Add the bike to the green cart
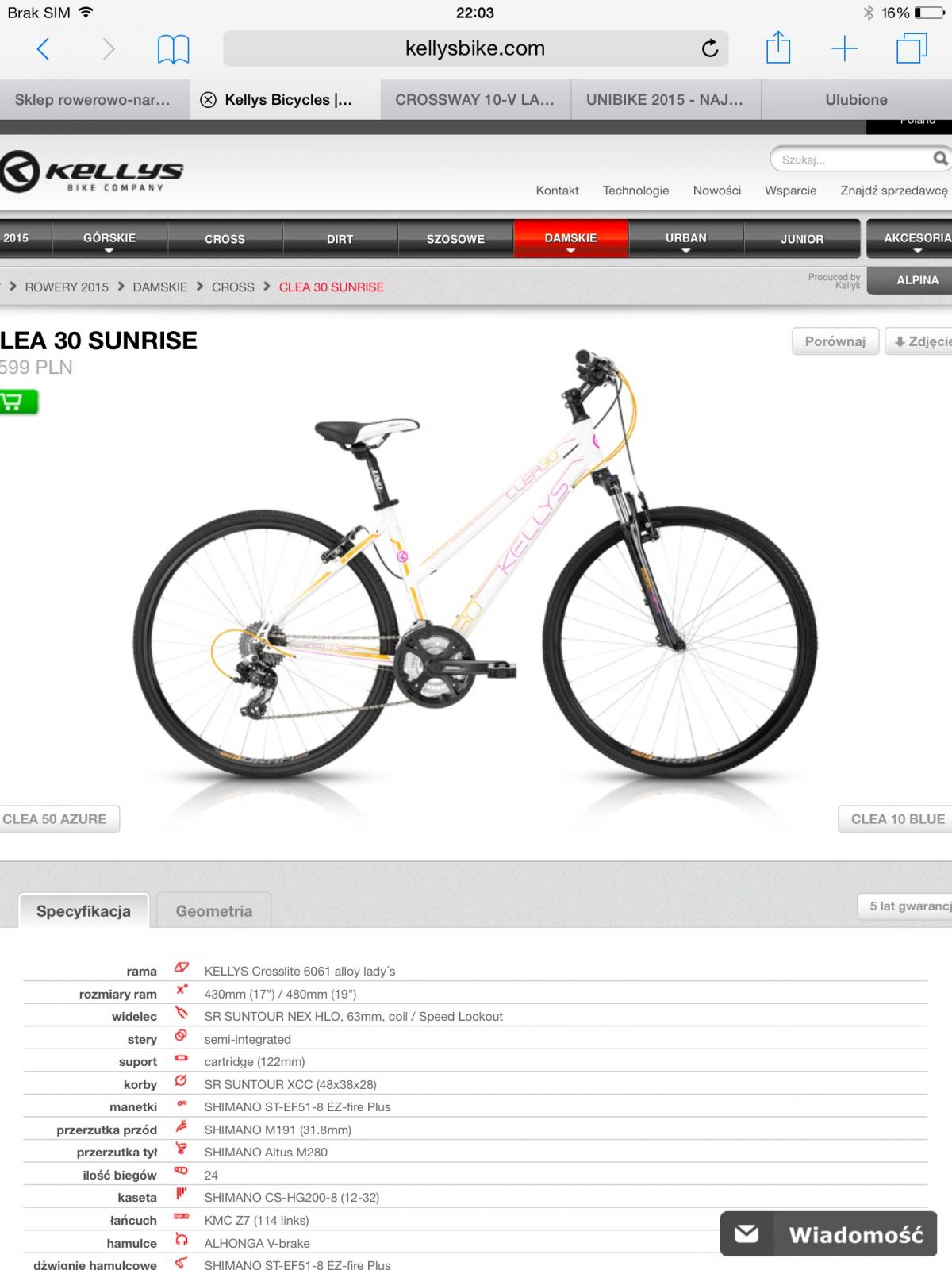Screen dimensions: 952x1270 click(x=17, y=402)
